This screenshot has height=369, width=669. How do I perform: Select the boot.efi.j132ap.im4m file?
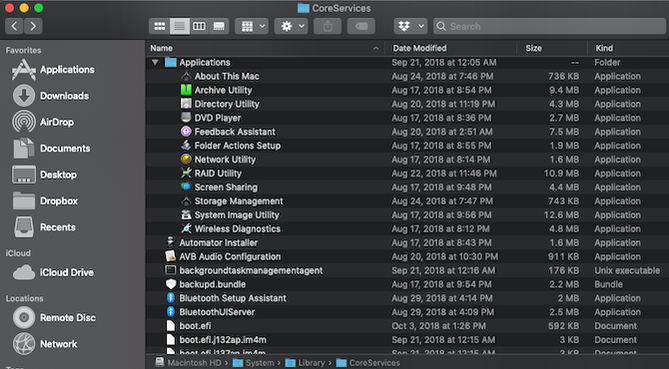pyautogui.click(x=223, y=340)
